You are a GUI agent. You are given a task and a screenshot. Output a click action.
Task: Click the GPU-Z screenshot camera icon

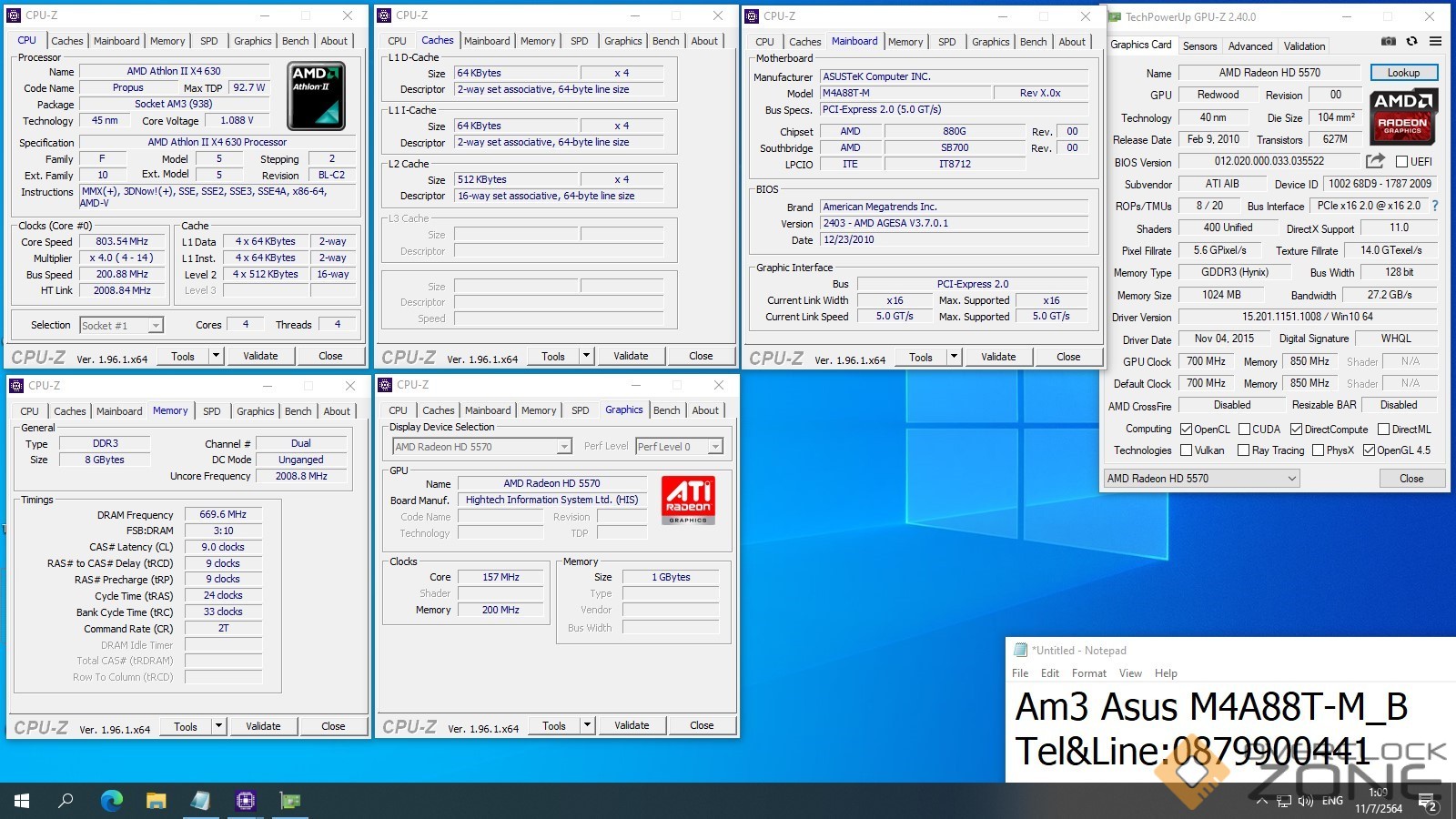pos(1388,42)
